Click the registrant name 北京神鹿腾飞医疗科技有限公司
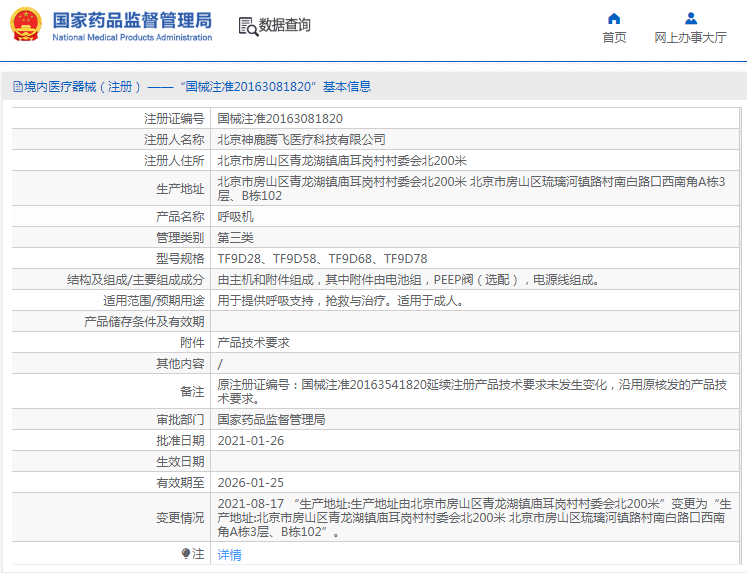Image resolution: width=747 pixels, height=573 pixels. click(301, 139)
